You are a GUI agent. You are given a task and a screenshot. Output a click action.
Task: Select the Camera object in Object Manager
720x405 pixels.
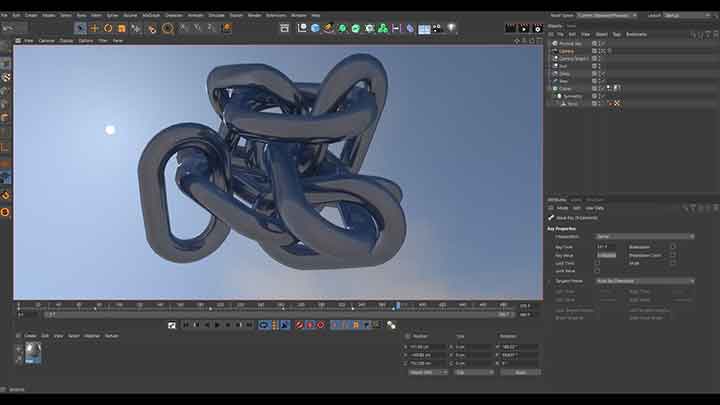566,51
